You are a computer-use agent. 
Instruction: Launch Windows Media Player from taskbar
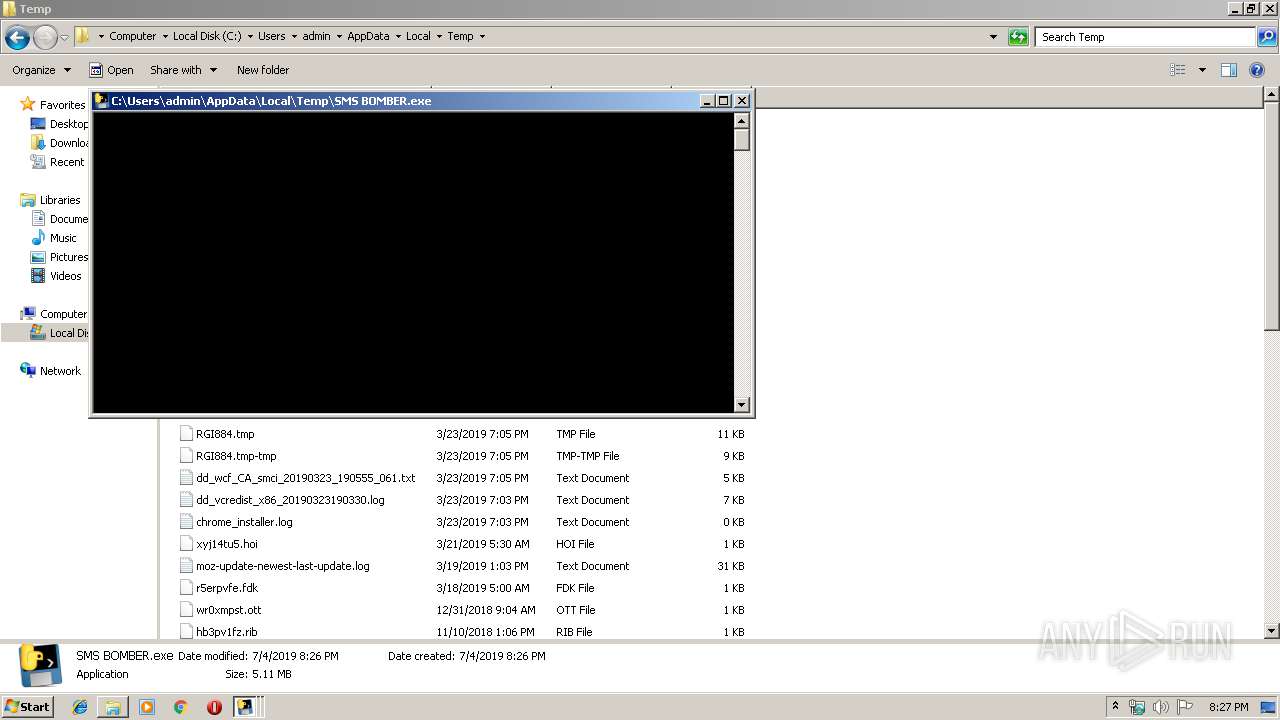147,707
